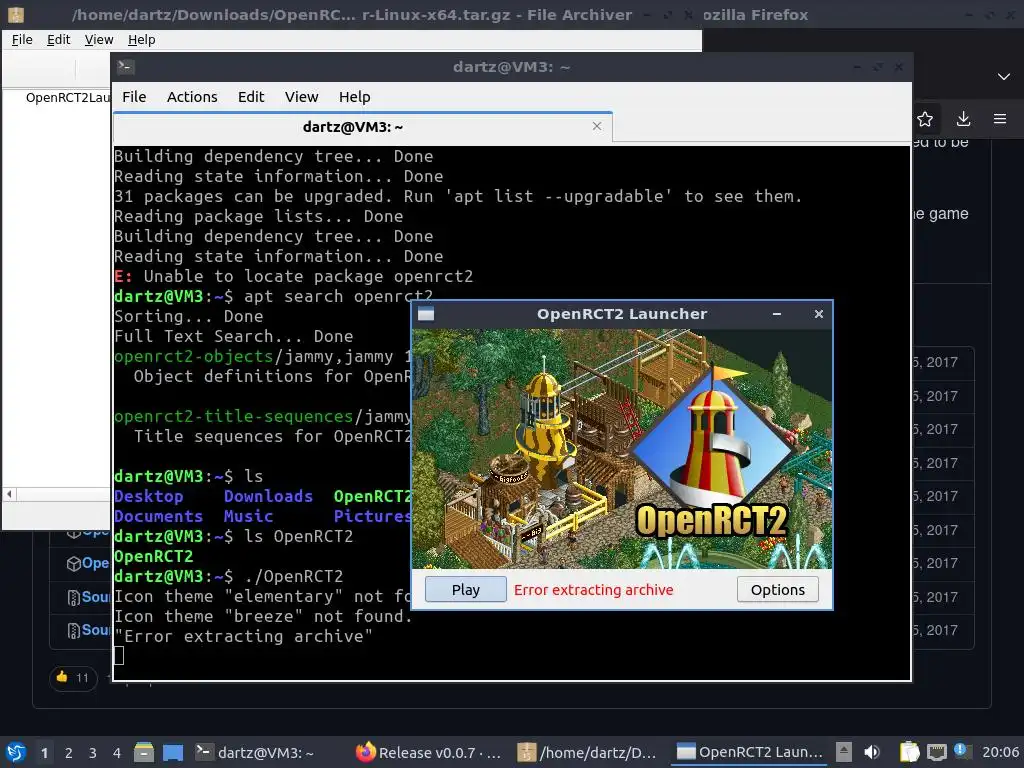
Task: Switch to workspace 4
Action: [117, 753]
